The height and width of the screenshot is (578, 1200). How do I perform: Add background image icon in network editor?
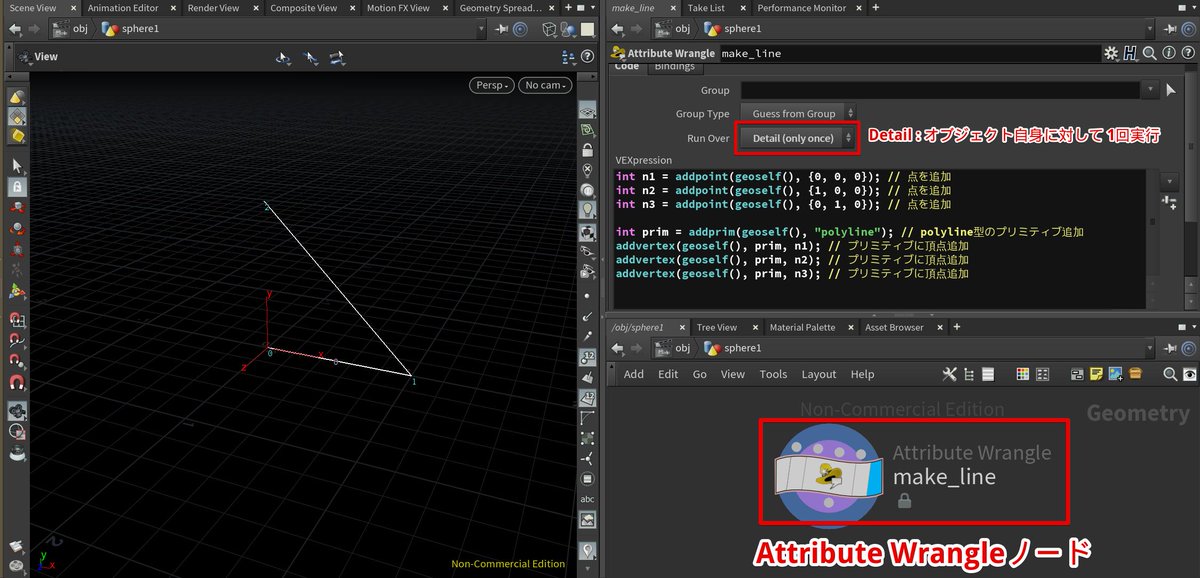[x=1115, y=374]
